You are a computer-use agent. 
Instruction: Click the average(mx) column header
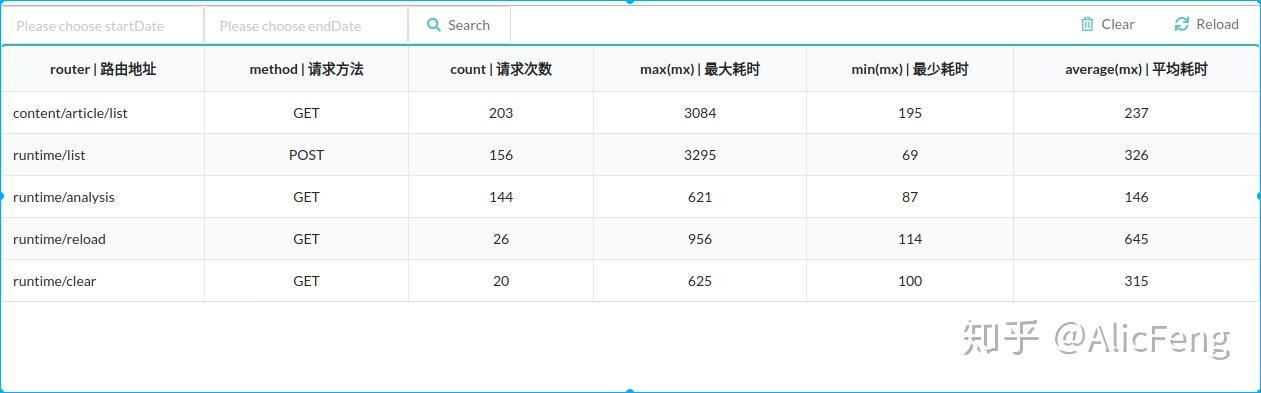pyautogui.click(x=1136, y=69)
